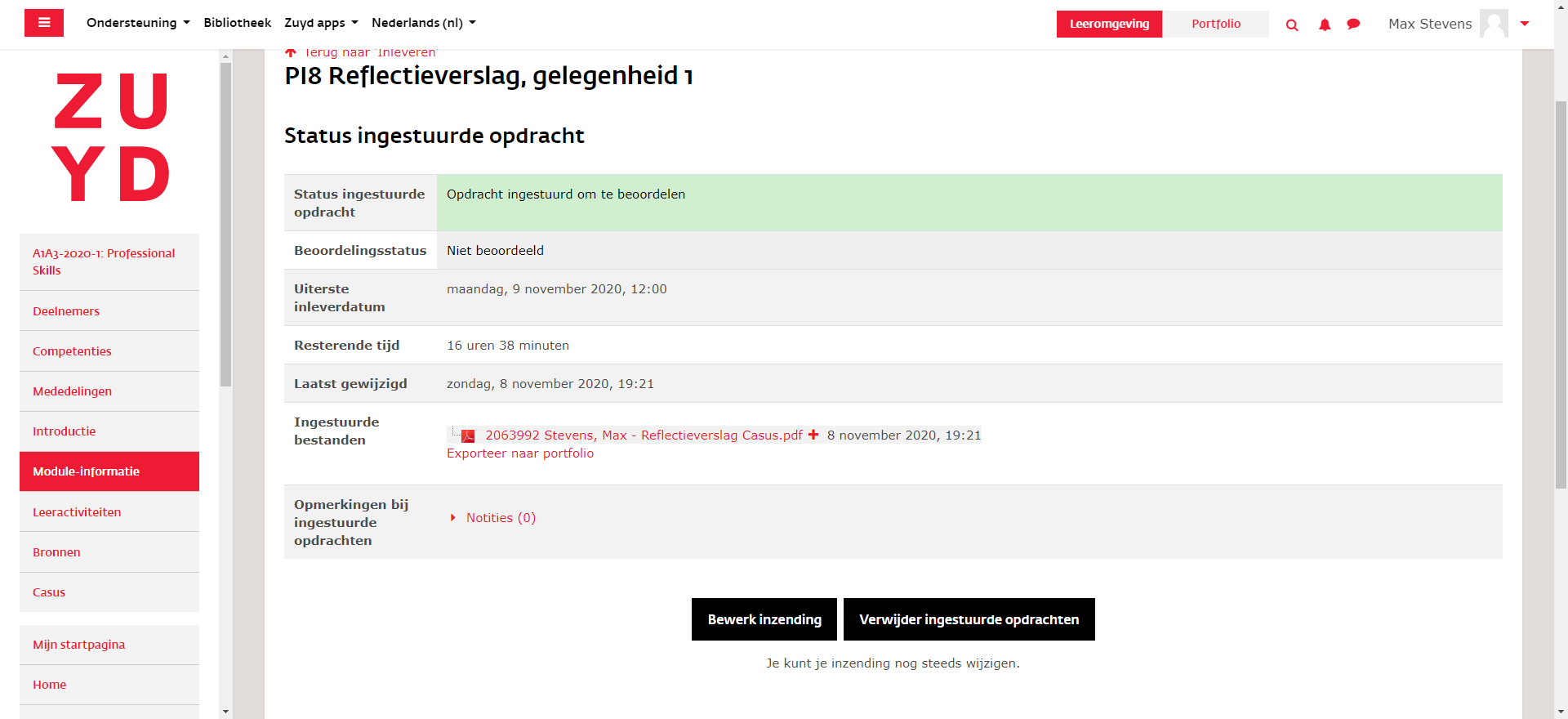Screen dimensions: 1568x719
Task: Click the Bewerk inzending button
Action: [764, 619]
